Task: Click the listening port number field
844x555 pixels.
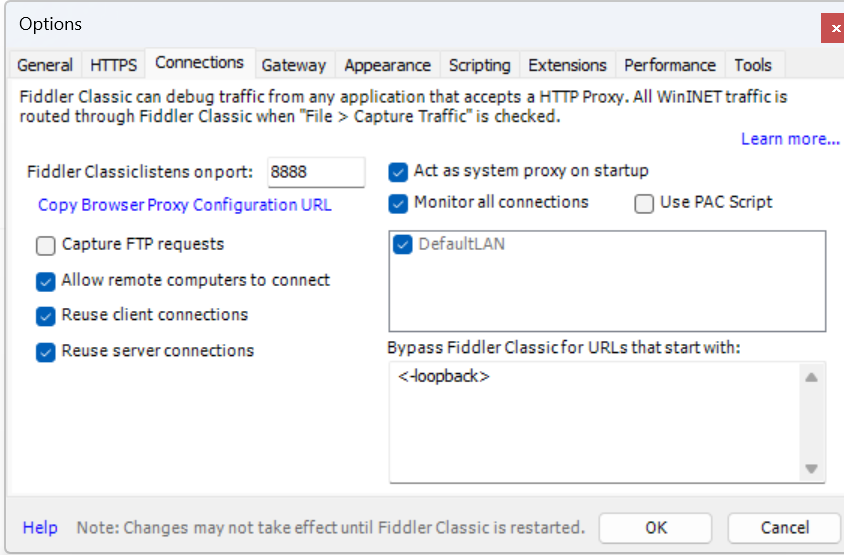Action: pyautogui.click(x=316, y=172)
